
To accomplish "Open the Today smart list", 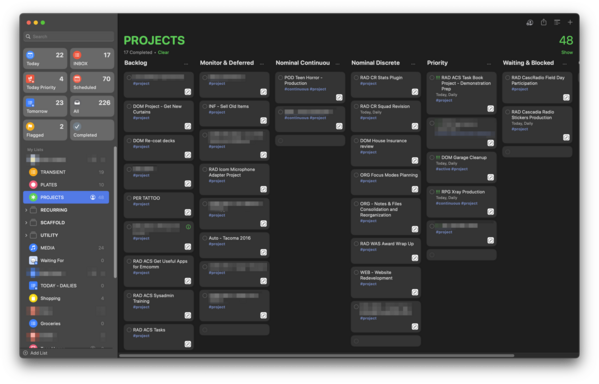I will (x=45, y=59).
